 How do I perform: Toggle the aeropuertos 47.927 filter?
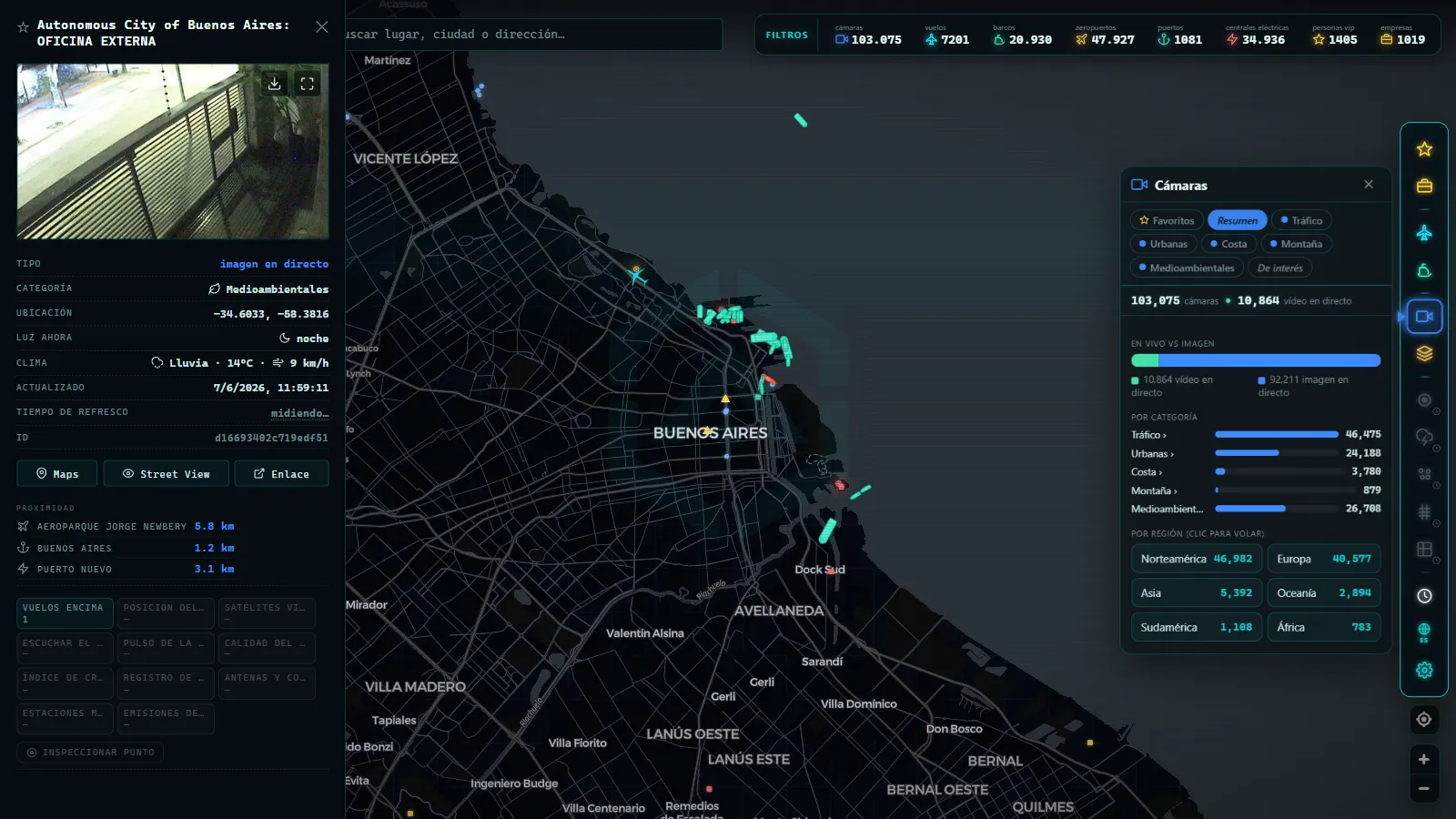pos(1105,35)
